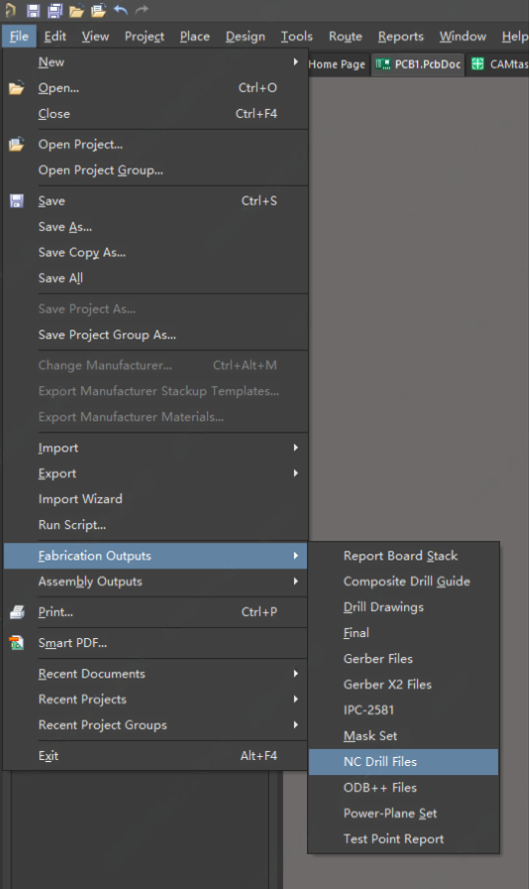Click the PCB document icon on PCB1.PcbDoc tab
Screen dimensions: 530x889
tap(383, 64)
